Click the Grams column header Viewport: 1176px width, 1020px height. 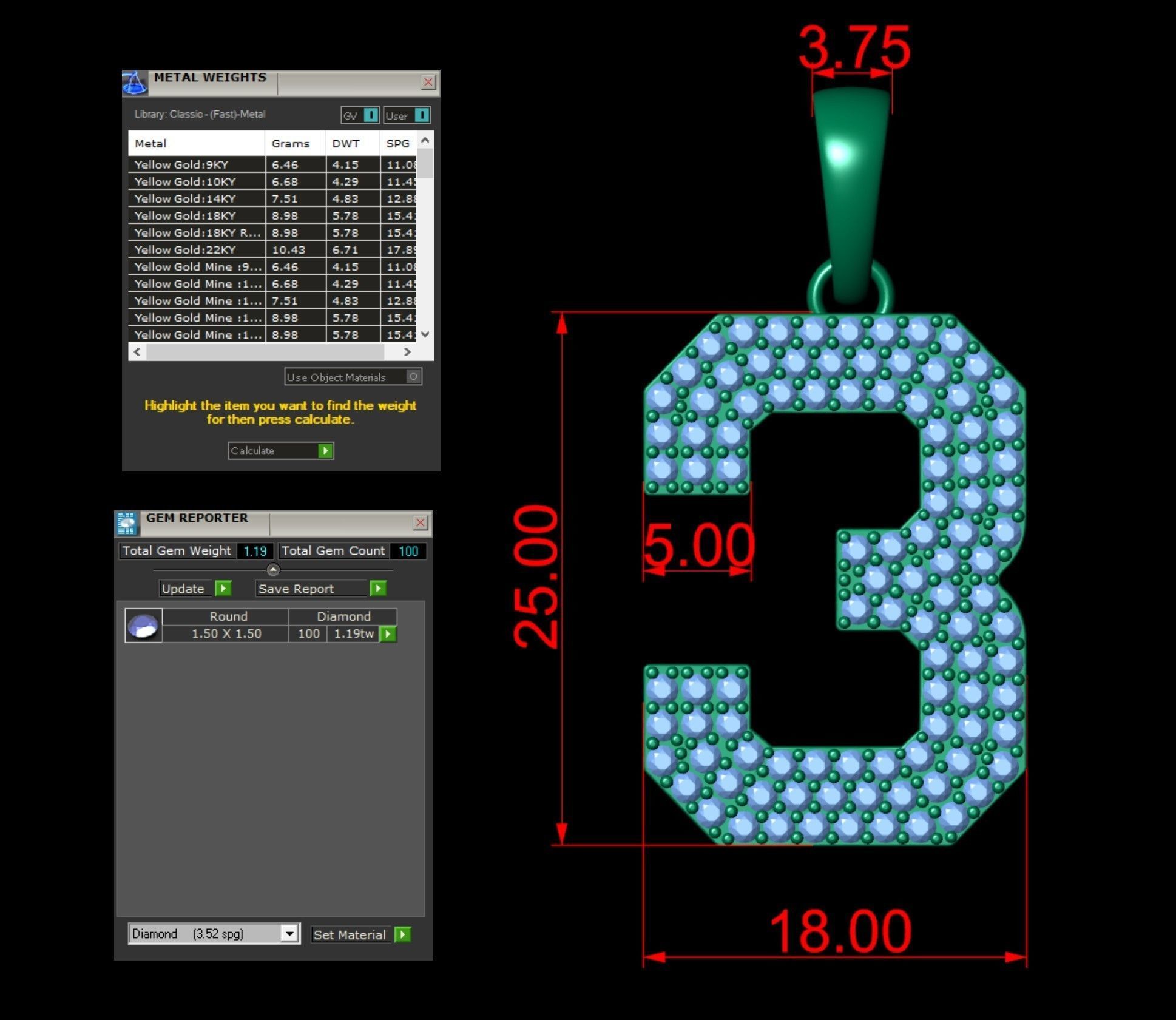(x=295, y=144)
